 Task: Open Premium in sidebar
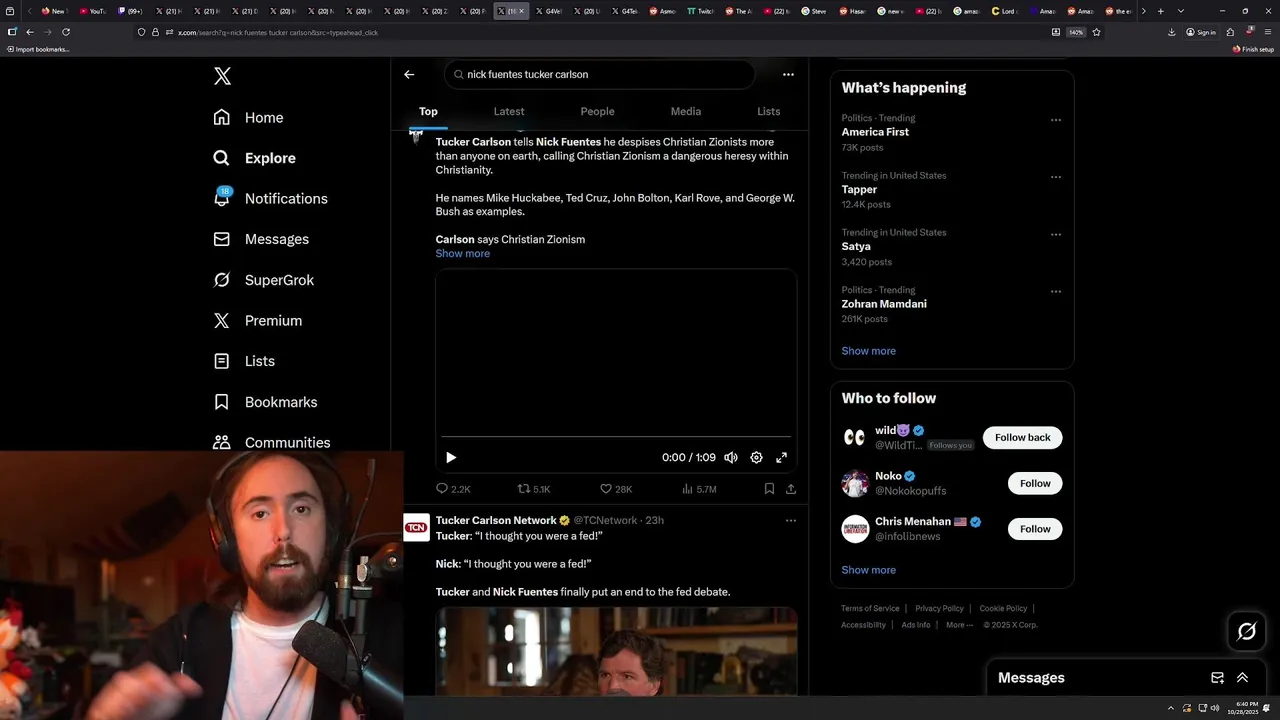257,320
